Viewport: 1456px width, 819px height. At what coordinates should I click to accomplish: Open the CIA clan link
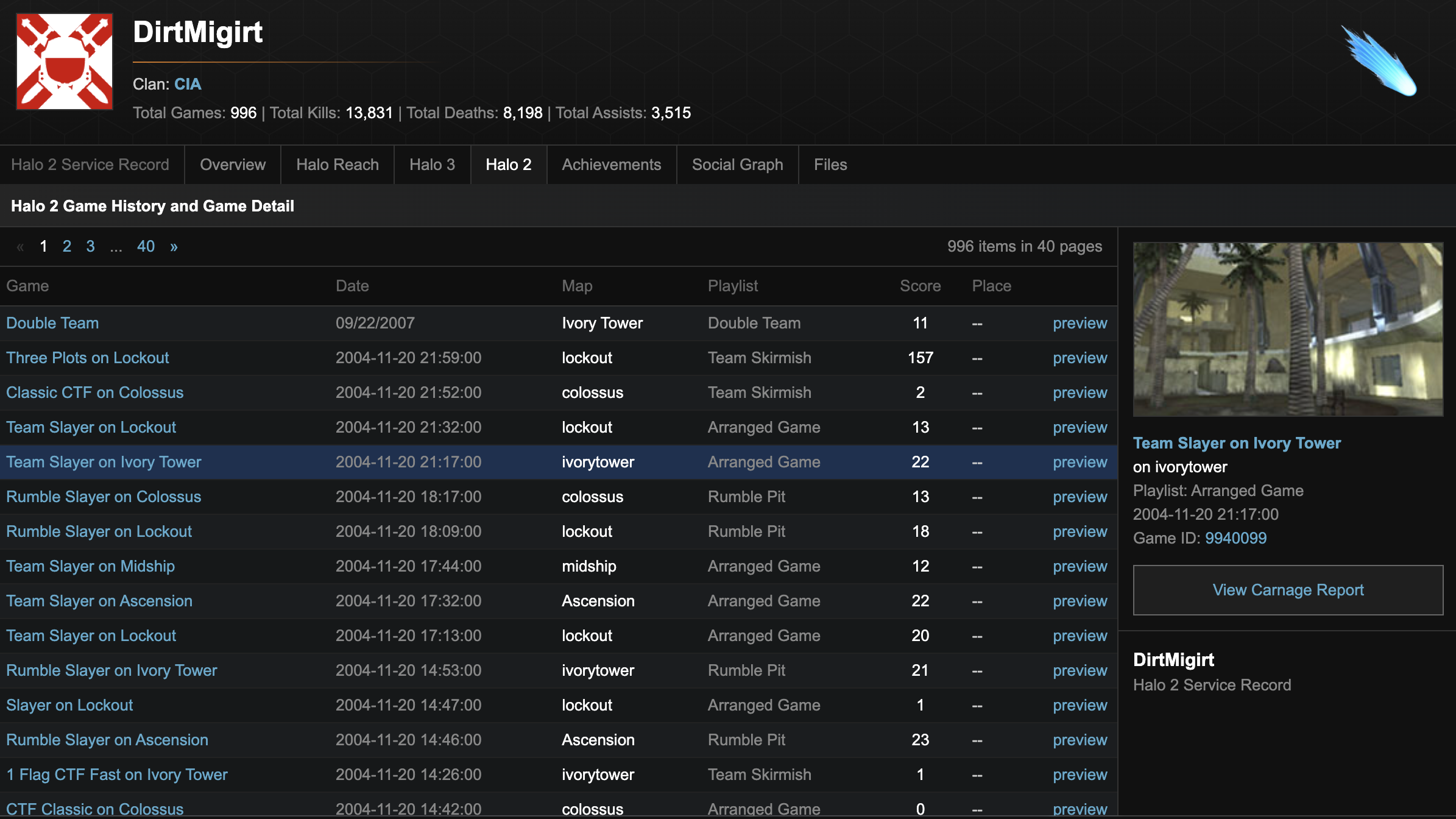coord(187,84)
